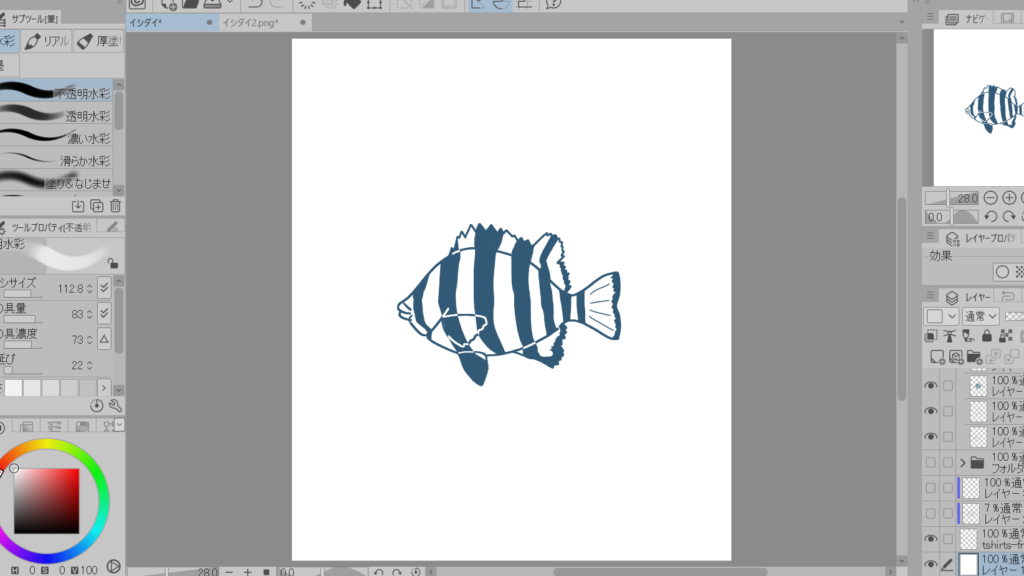Expand the brush size dynamics dropdown button
Image resolution: width=1024 pixels, height=576 pixels.
[104, 288]
